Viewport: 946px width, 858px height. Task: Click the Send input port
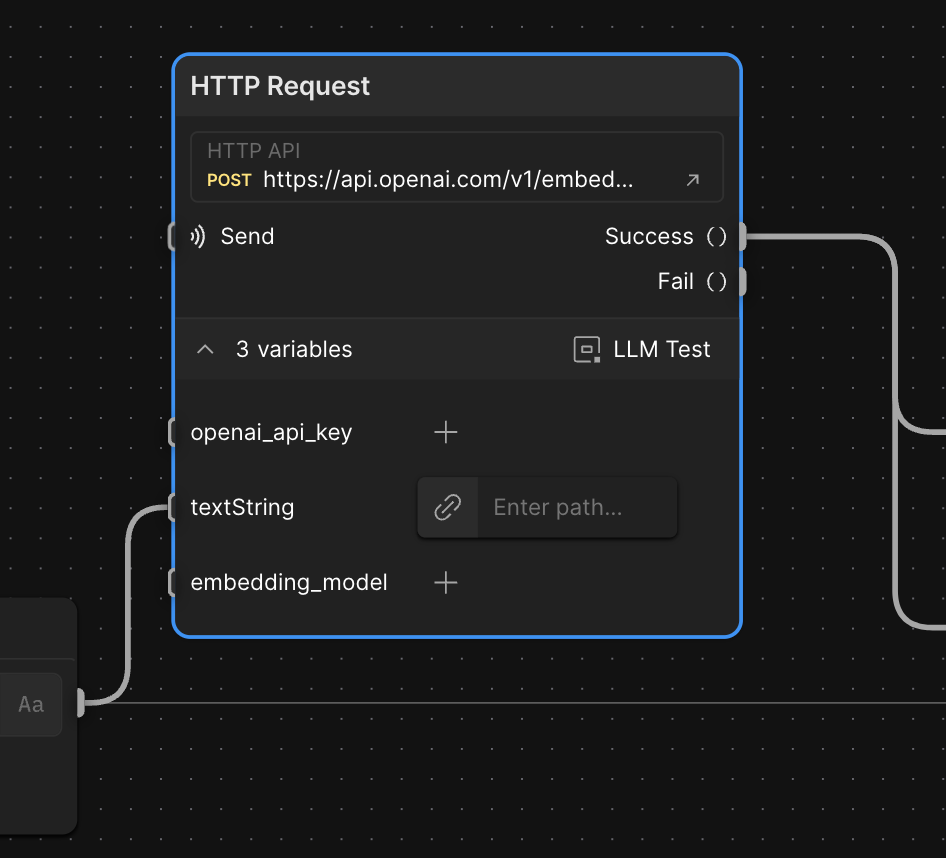click(173, 237)
